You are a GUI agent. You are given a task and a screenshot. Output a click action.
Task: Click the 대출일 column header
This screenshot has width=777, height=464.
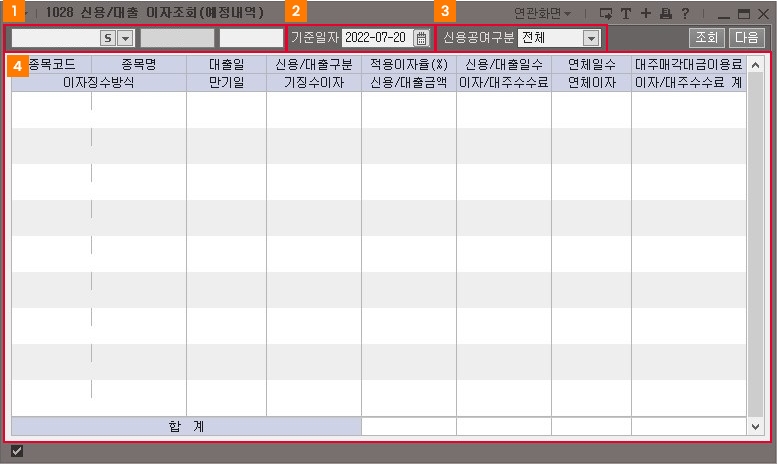(226, 64)
